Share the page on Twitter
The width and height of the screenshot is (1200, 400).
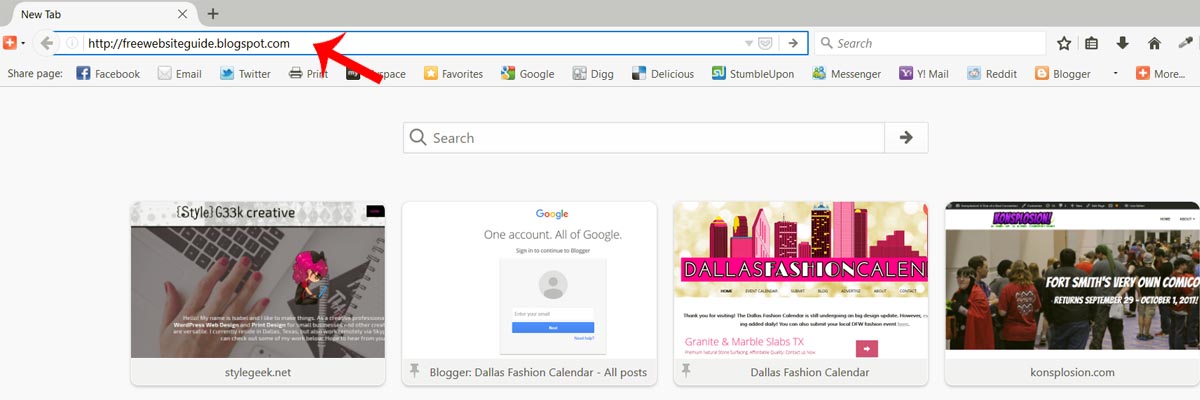click(245, 73)
